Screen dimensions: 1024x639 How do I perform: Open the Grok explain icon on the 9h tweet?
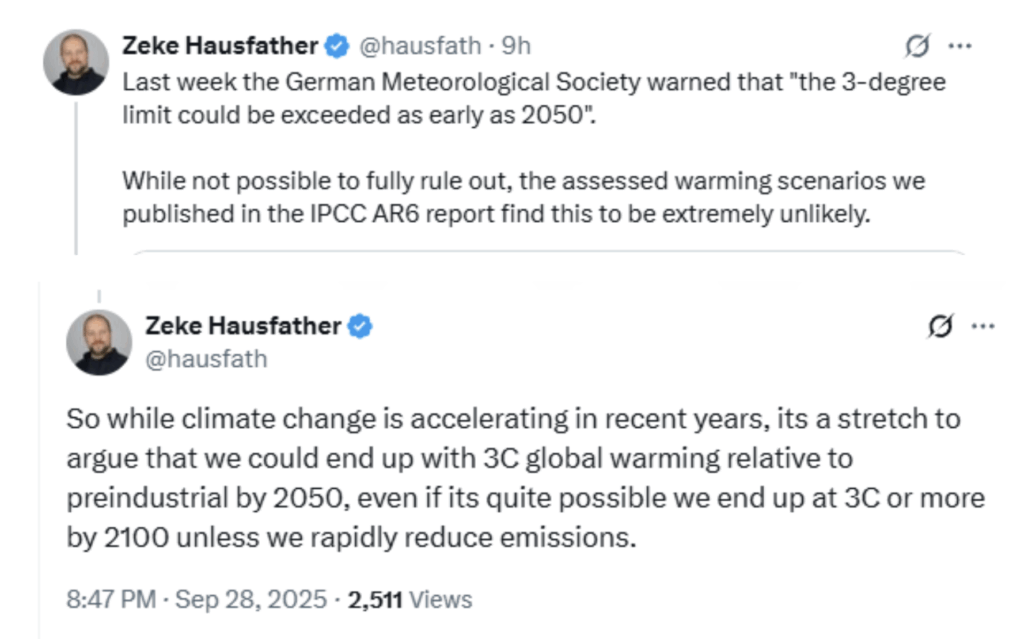pos(918,46)
